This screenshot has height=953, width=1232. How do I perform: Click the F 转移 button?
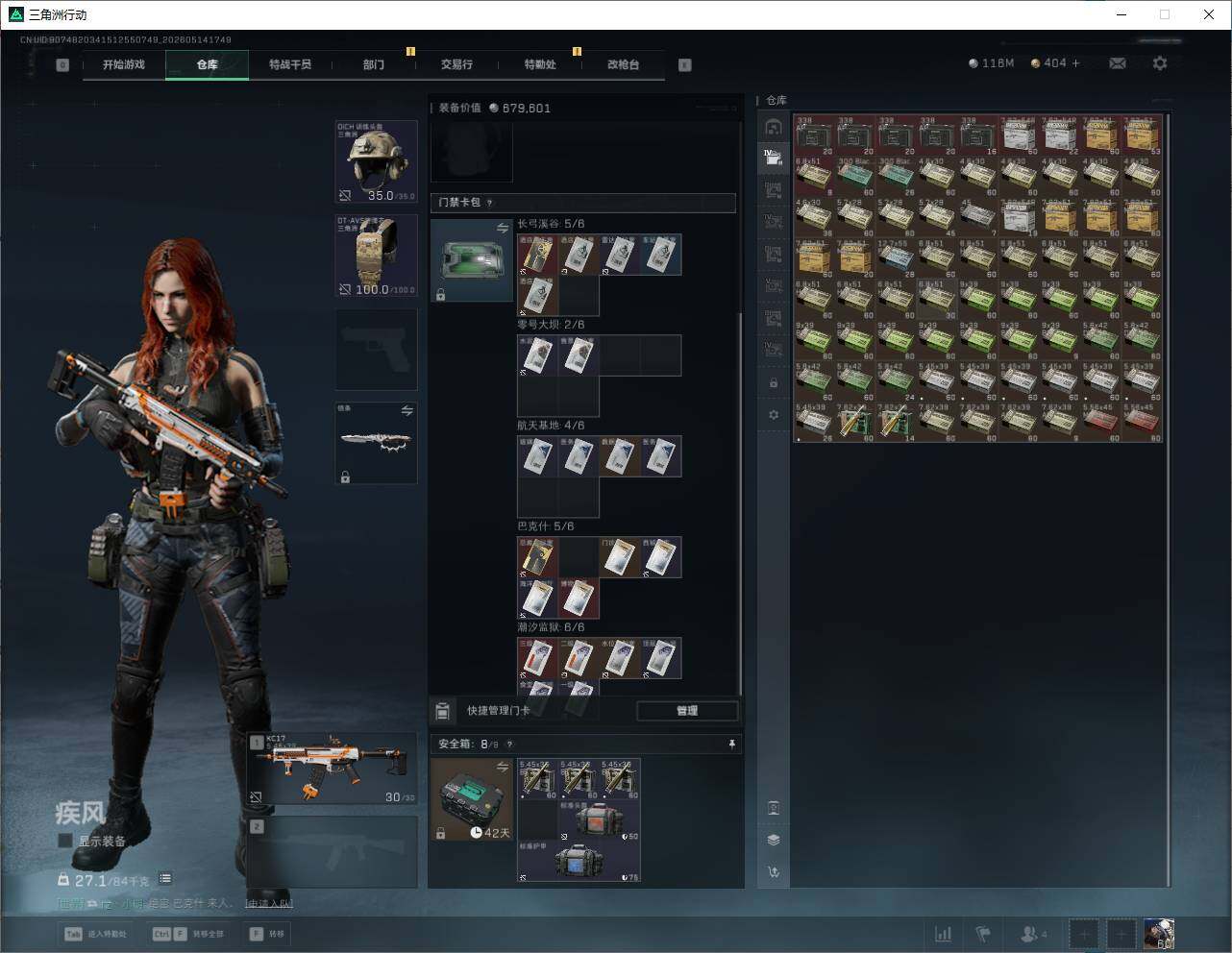pos(267,934)
